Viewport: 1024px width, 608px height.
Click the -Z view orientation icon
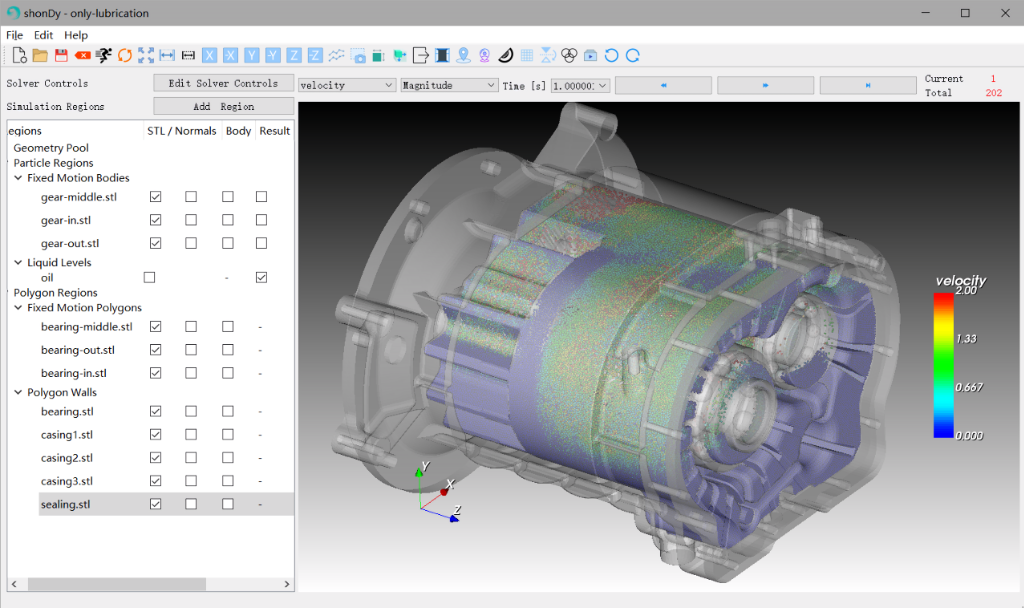click(x=315, y=55)
